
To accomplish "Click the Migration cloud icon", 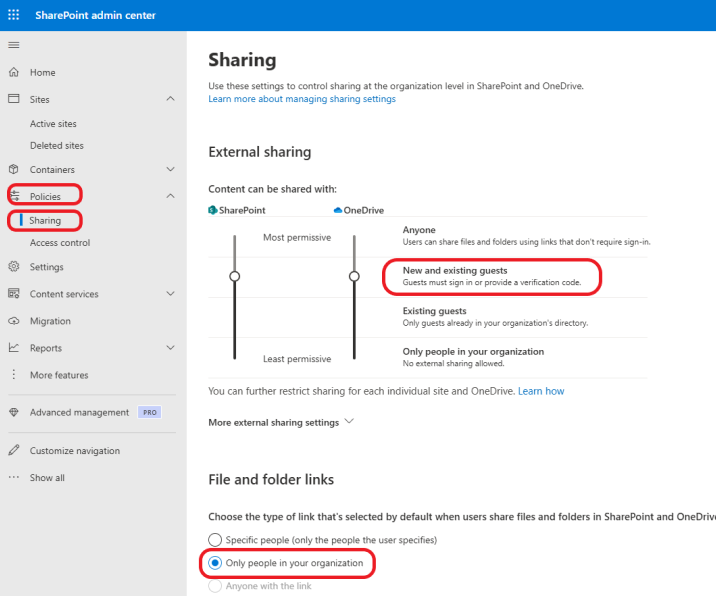I will 14,321.
